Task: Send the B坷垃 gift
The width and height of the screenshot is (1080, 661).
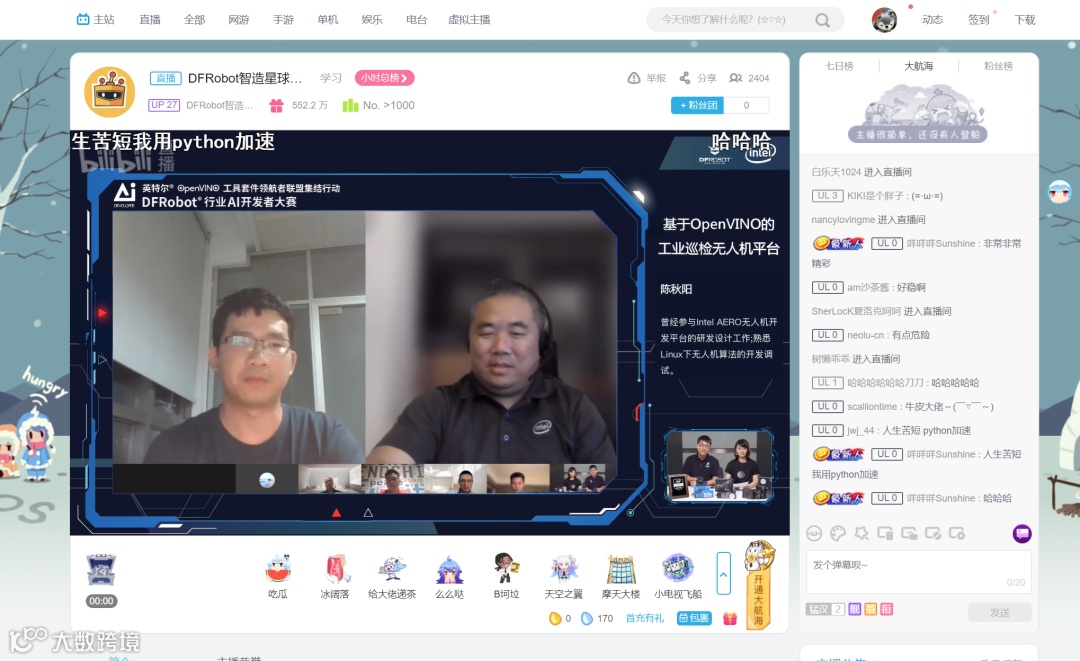Action: (x=506, y=576)
